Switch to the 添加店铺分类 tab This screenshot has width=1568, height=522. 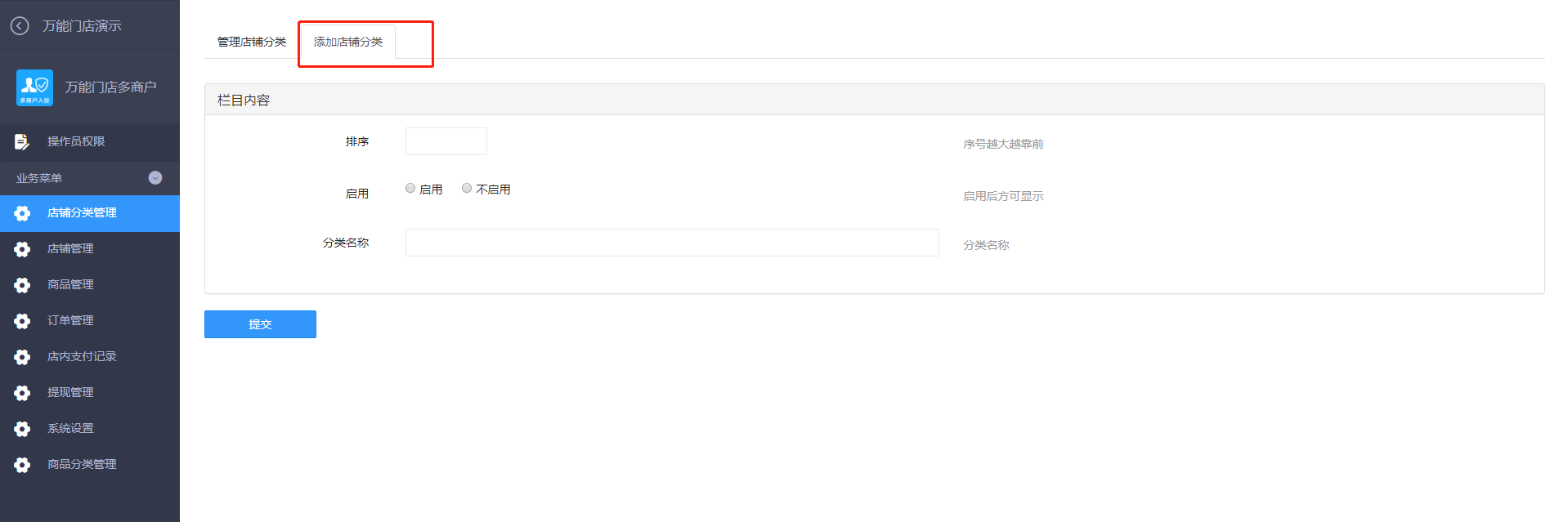coord(348,42)
